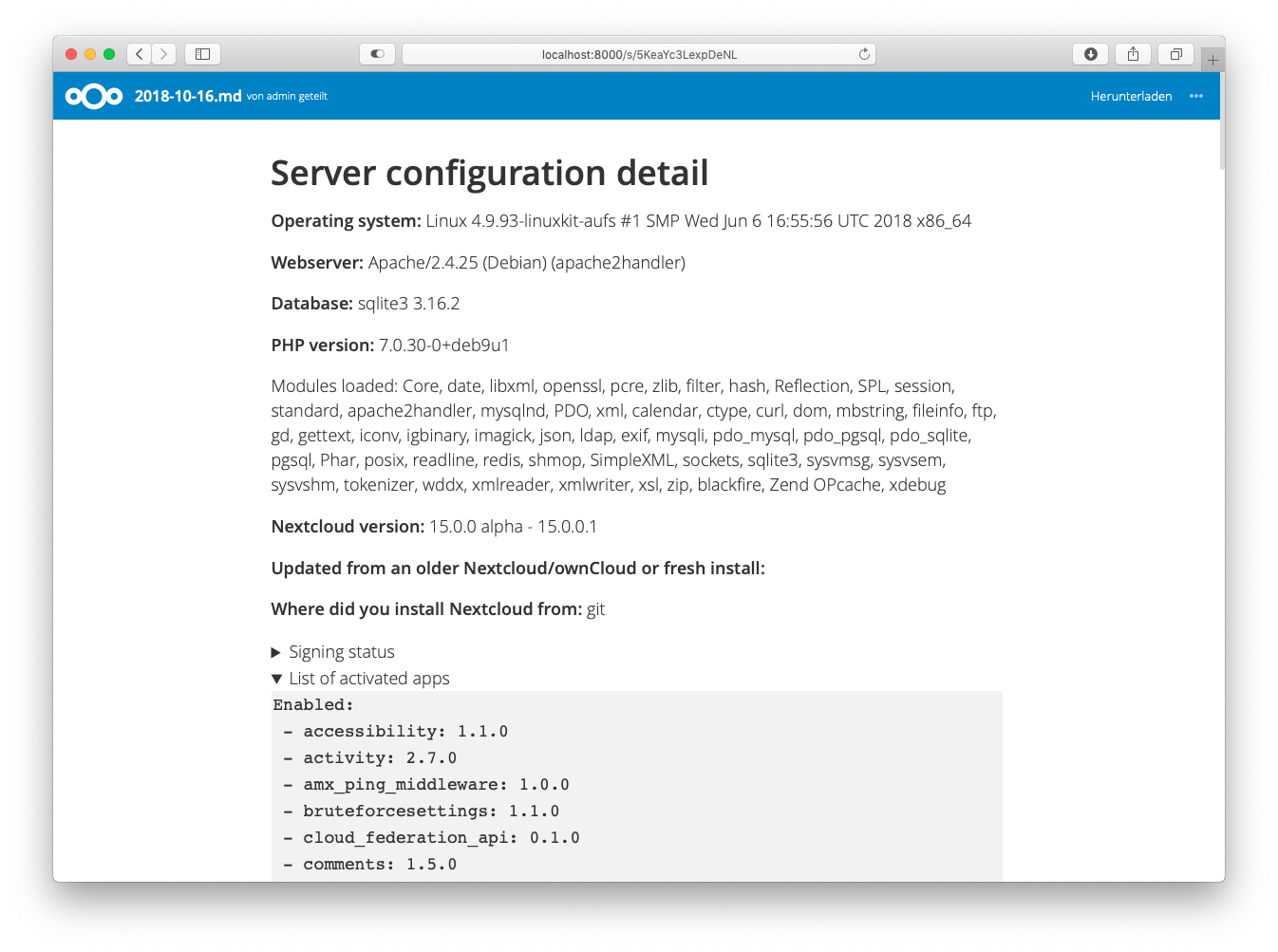Click the 'PHP version:' label
The width and height of the screenshot is (1278, 952).
click(323, 345)
